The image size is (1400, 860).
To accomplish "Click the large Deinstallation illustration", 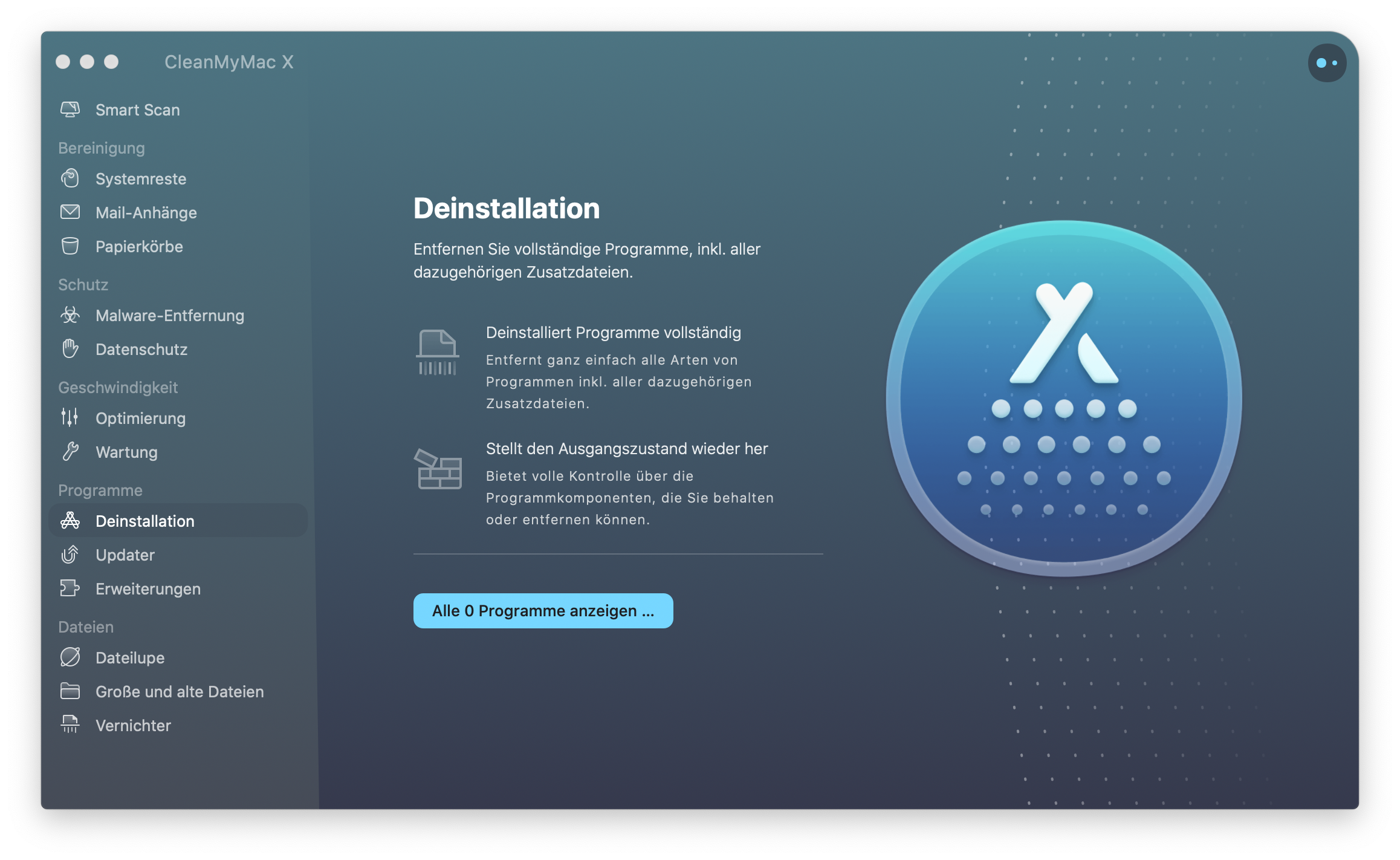I will 1063,398.
